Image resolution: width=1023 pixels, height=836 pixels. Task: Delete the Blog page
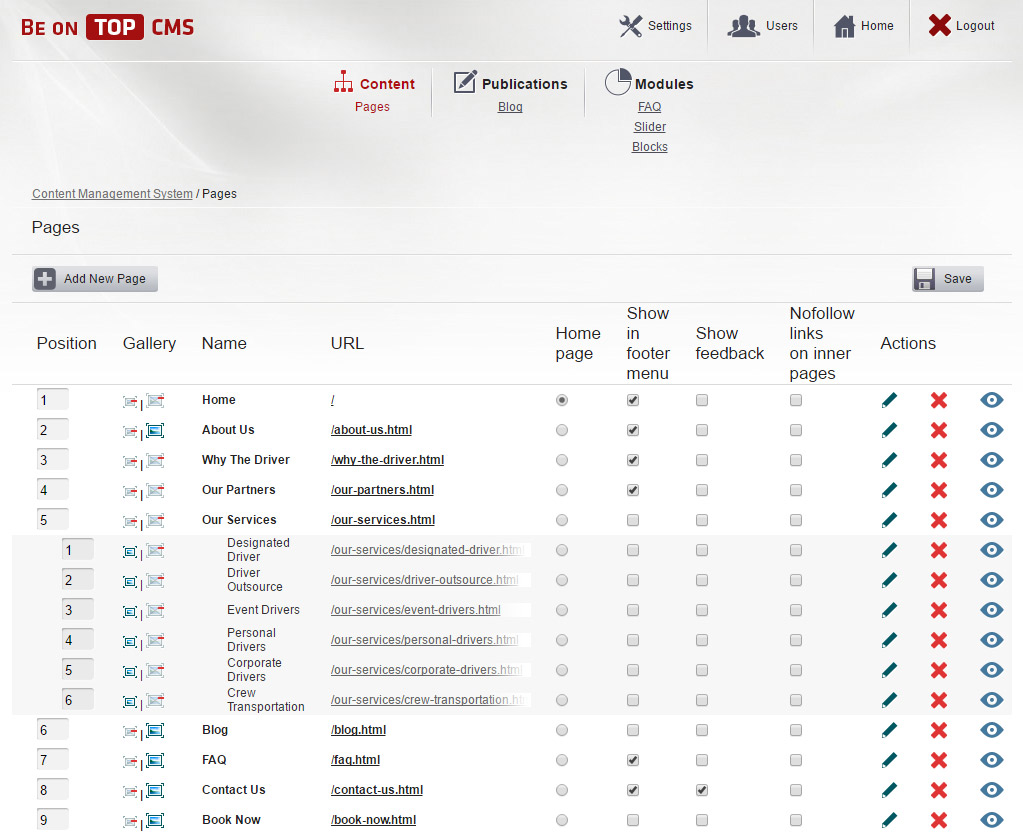[939, 730]
